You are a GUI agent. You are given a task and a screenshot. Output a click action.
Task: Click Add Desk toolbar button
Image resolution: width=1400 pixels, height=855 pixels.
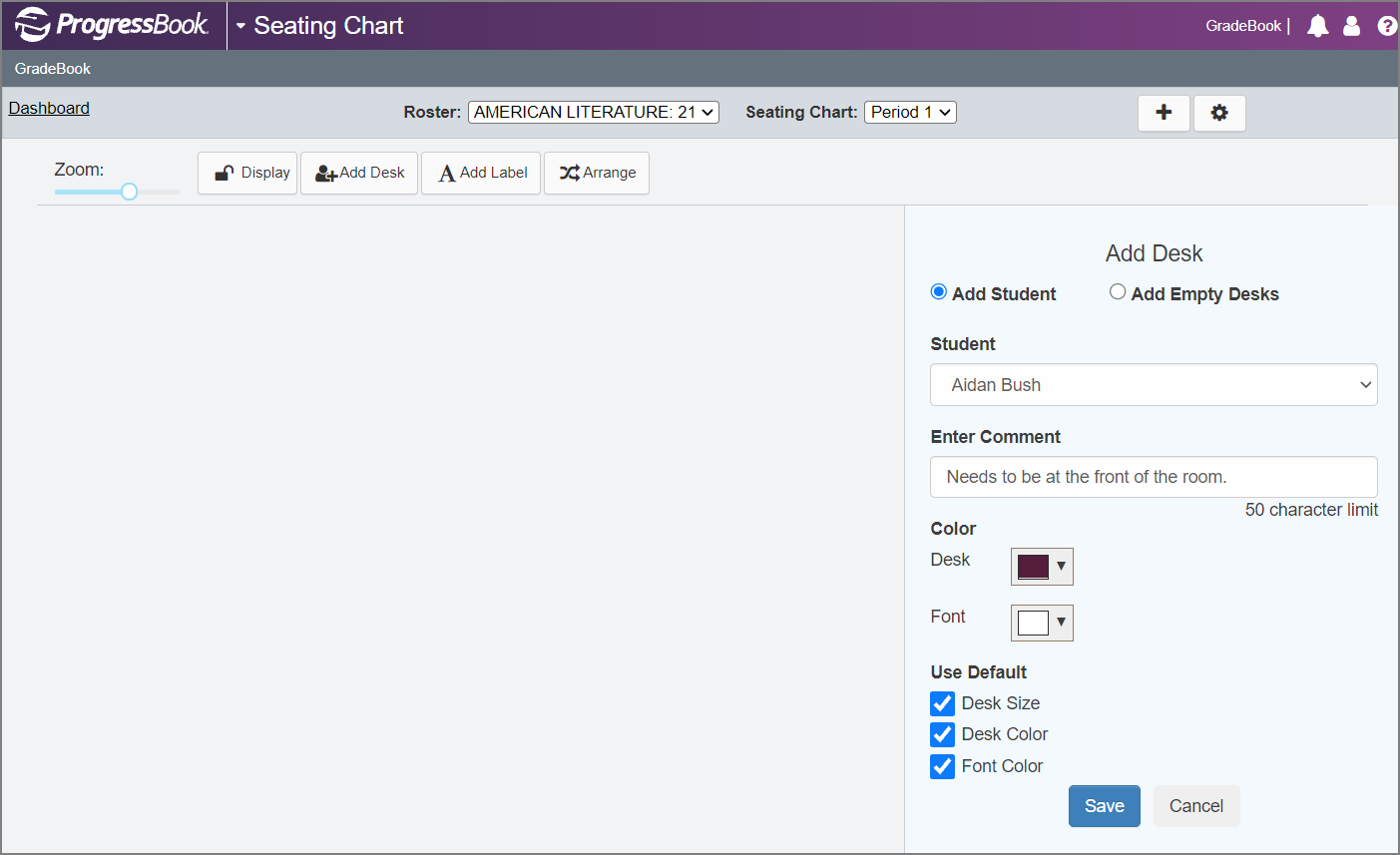359,173
